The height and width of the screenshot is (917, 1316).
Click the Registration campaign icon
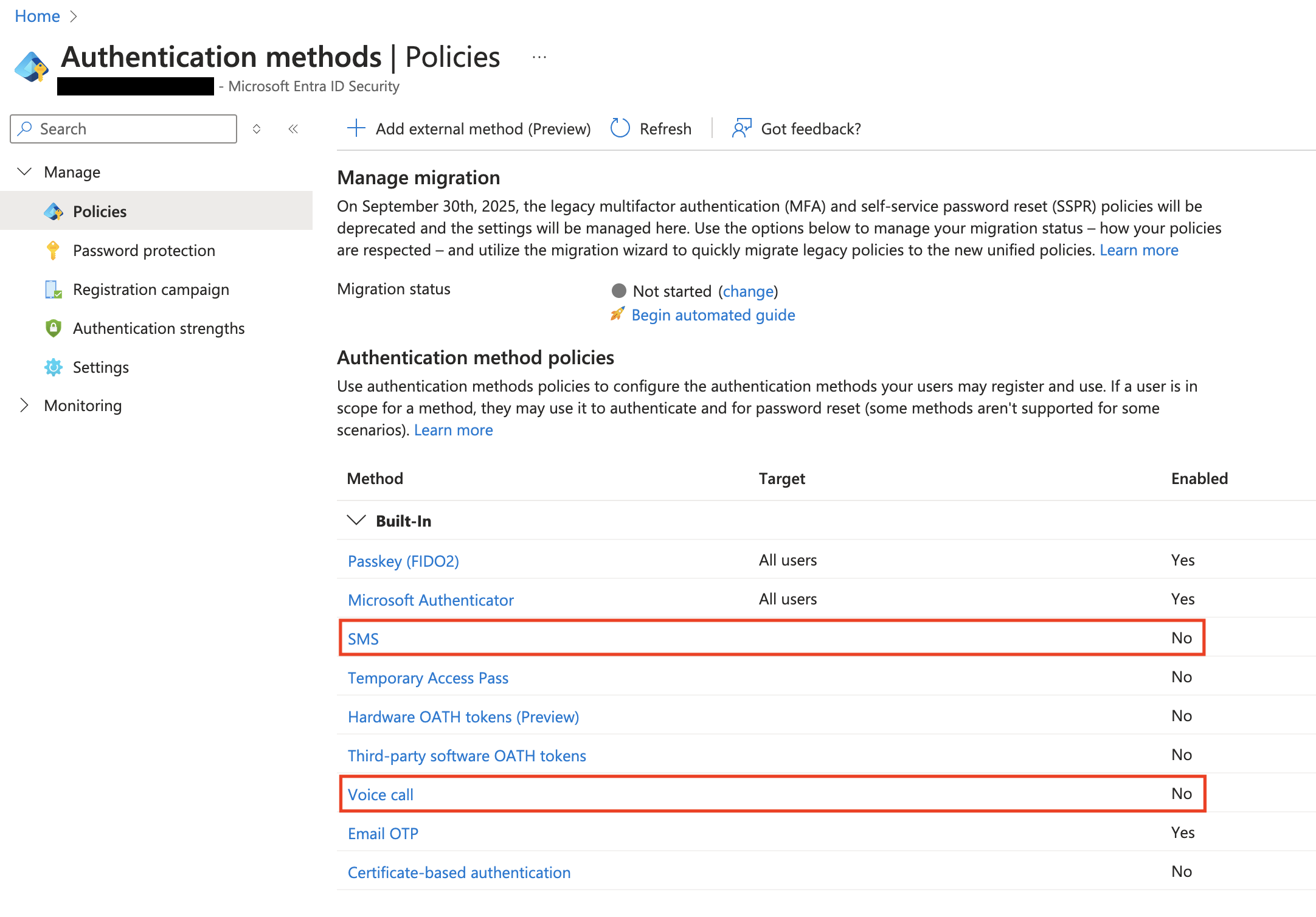53,289
